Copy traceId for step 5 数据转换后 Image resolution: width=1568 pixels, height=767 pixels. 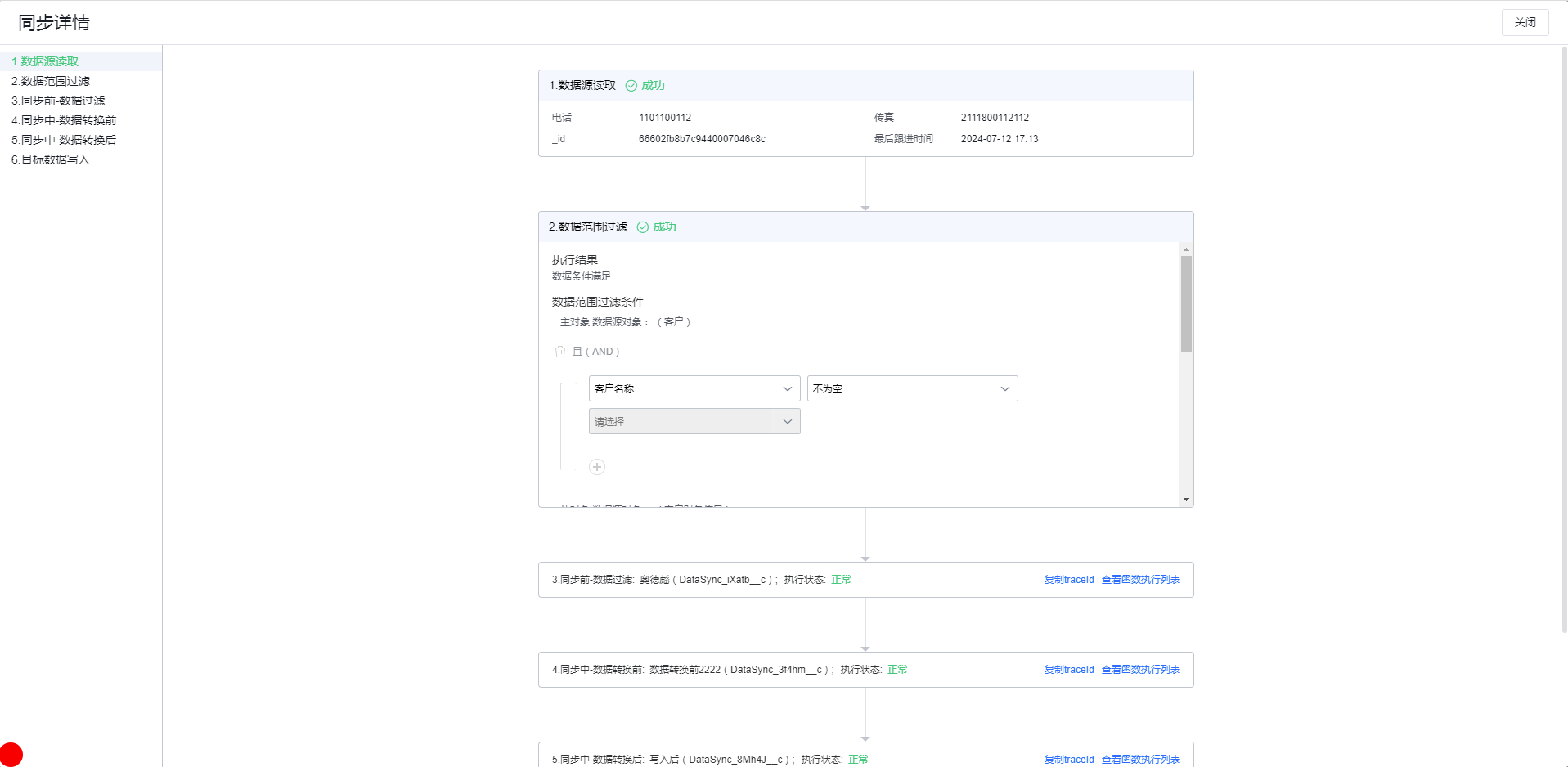click(x=1068, y=760)
